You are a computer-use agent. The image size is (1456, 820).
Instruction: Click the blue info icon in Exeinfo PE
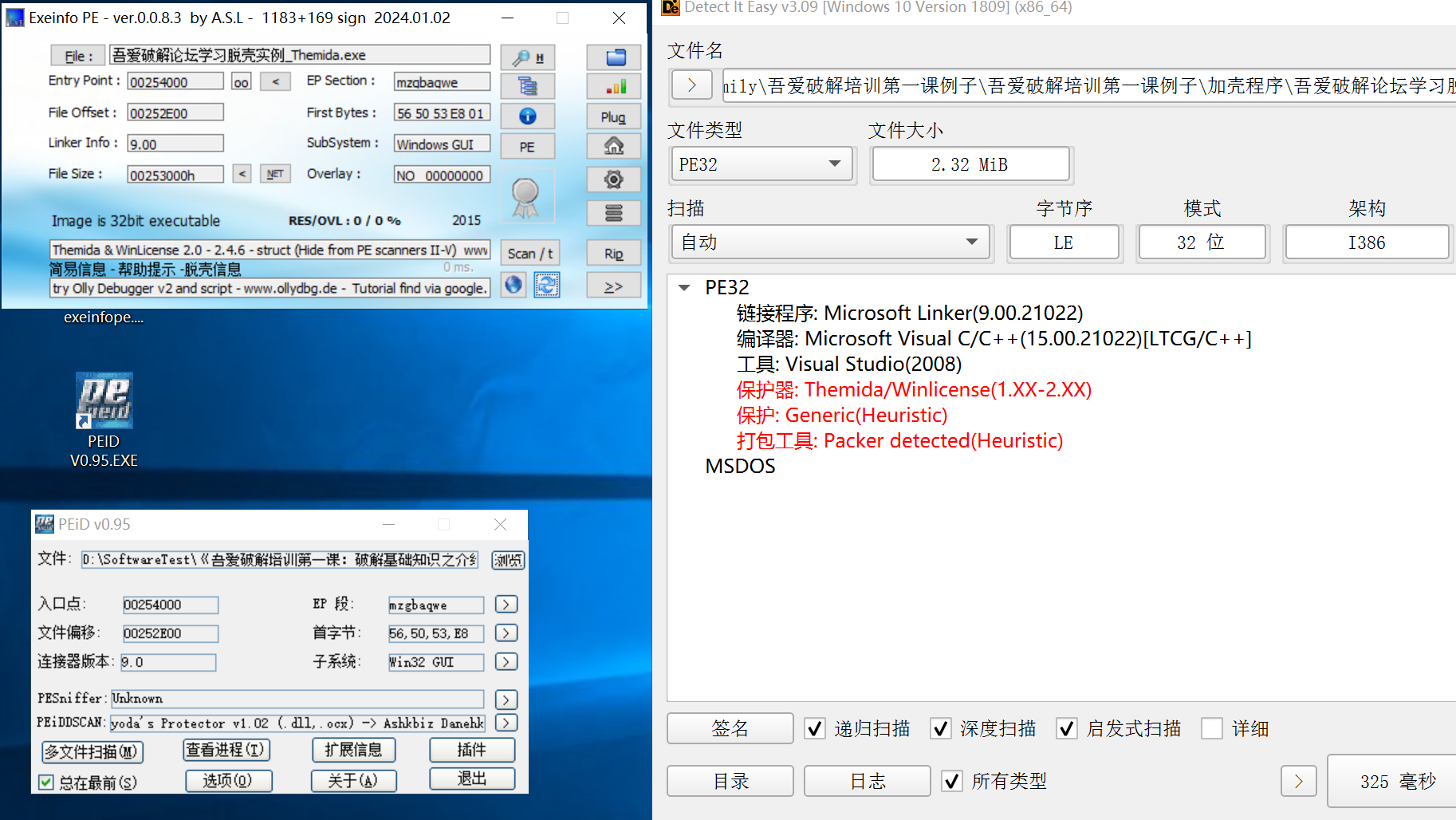pyautogui.click(x=527, y=116)
